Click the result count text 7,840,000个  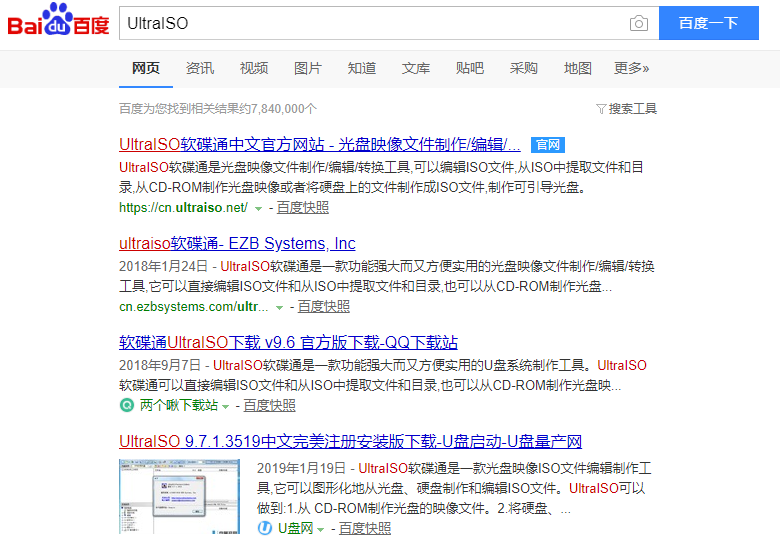[284, 109]
